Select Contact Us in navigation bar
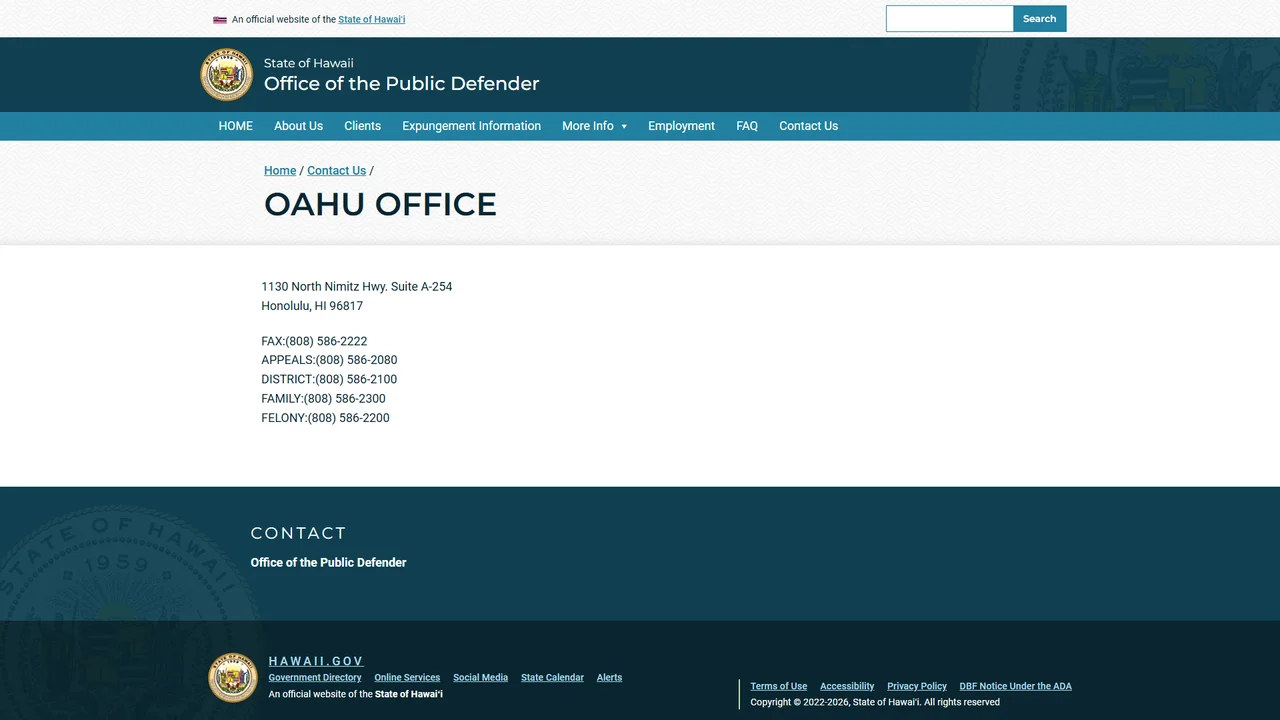The height and width of the screenshot is (720, 1280). pyautogui.click(x=808, y=126)
